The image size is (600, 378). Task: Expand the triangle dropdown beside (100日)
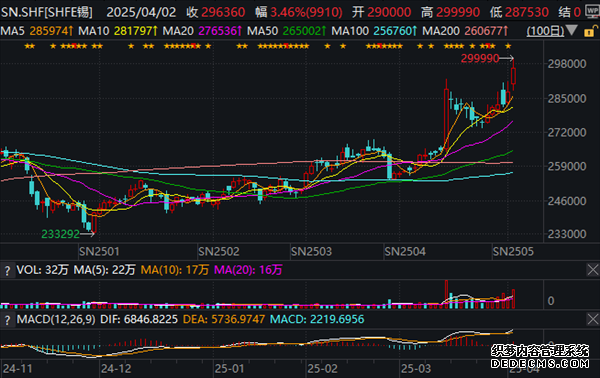point(571,30)
